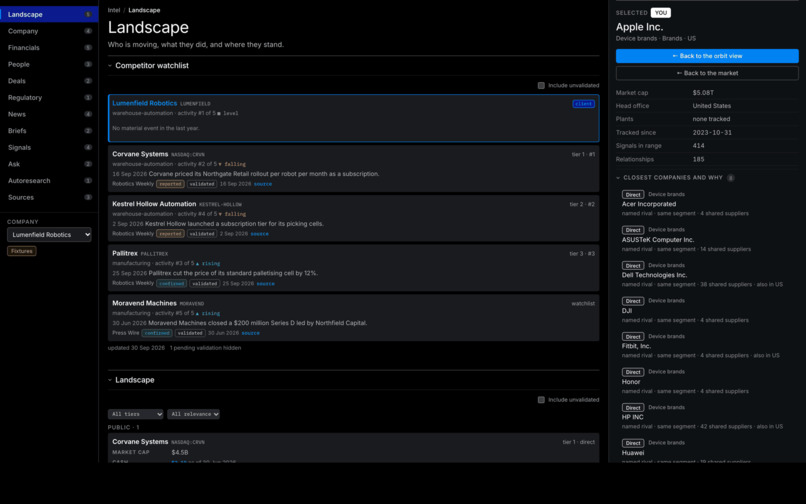Click the reported badge on Corvane Systems
806x504 pixels.
point(170,184)
